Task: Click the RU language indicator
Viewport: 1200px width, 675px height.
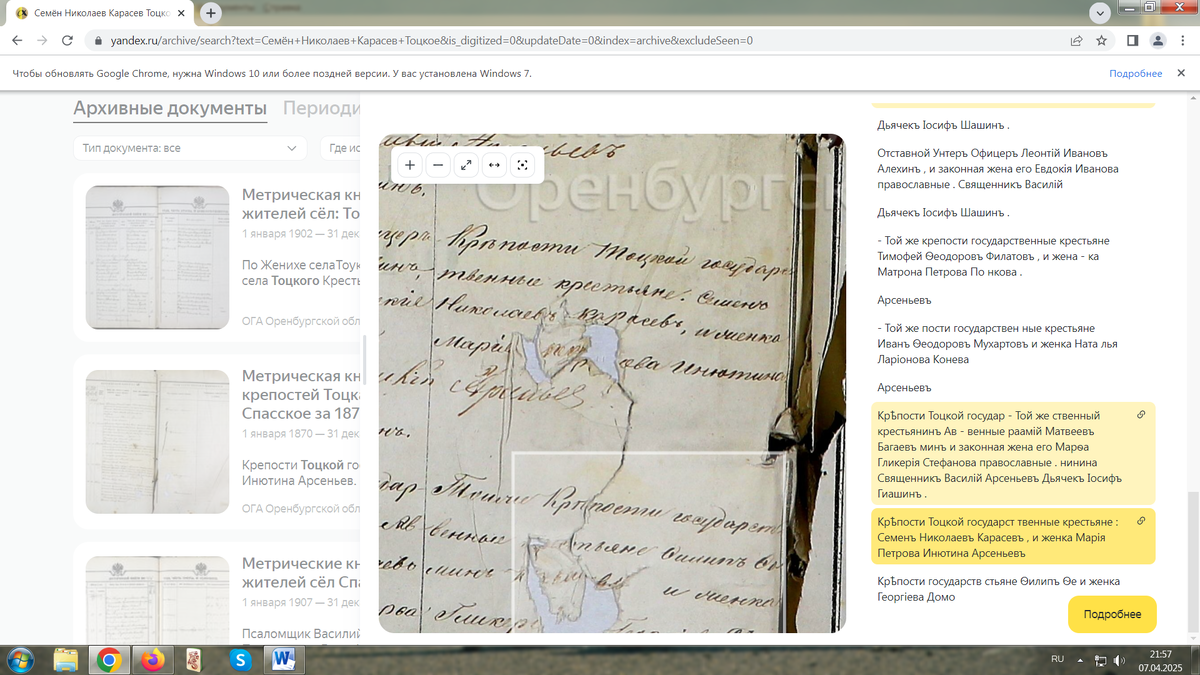Action: tap(1057, 659)
